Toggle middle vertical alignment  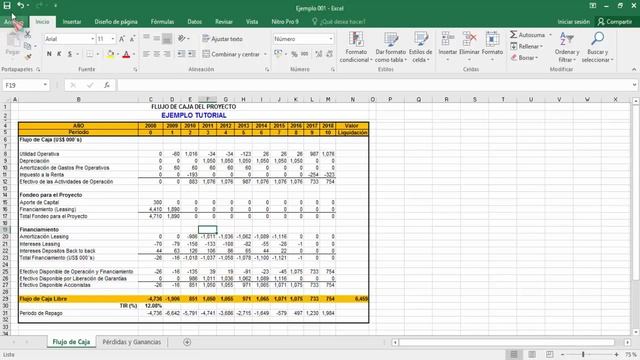157,39
